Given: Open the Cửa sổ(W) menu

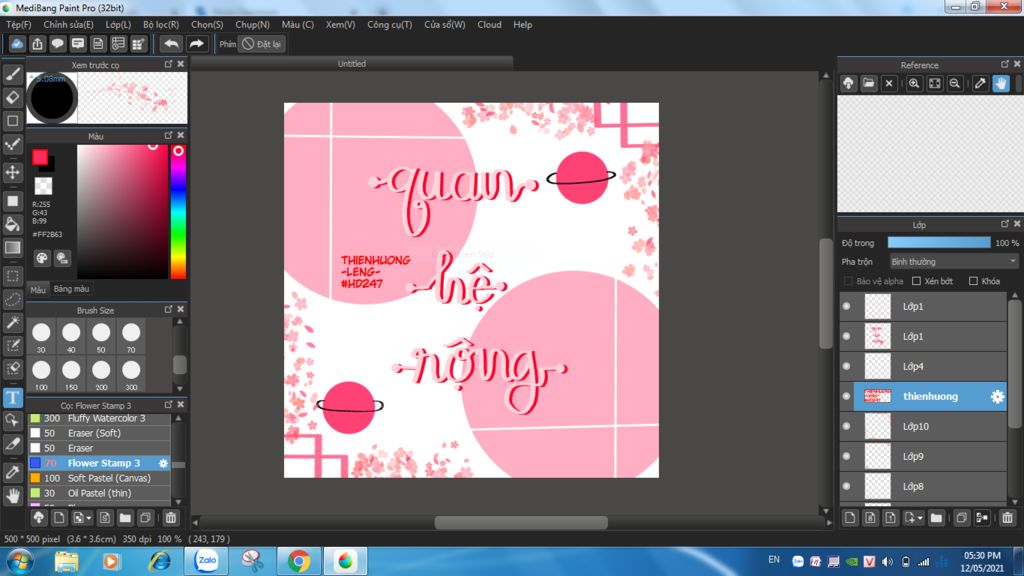Looking at the screenshot, I should pos(445,25).
